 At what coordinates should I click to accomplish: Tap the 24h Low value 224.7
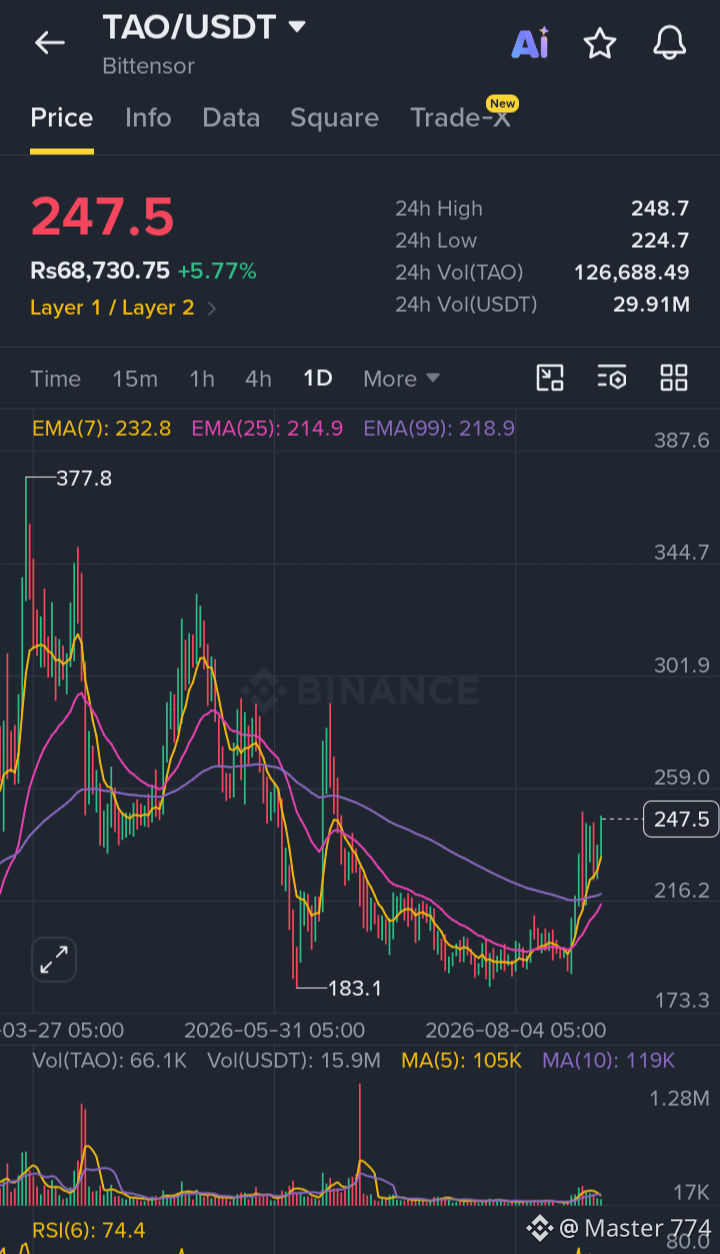coord(660,240)
